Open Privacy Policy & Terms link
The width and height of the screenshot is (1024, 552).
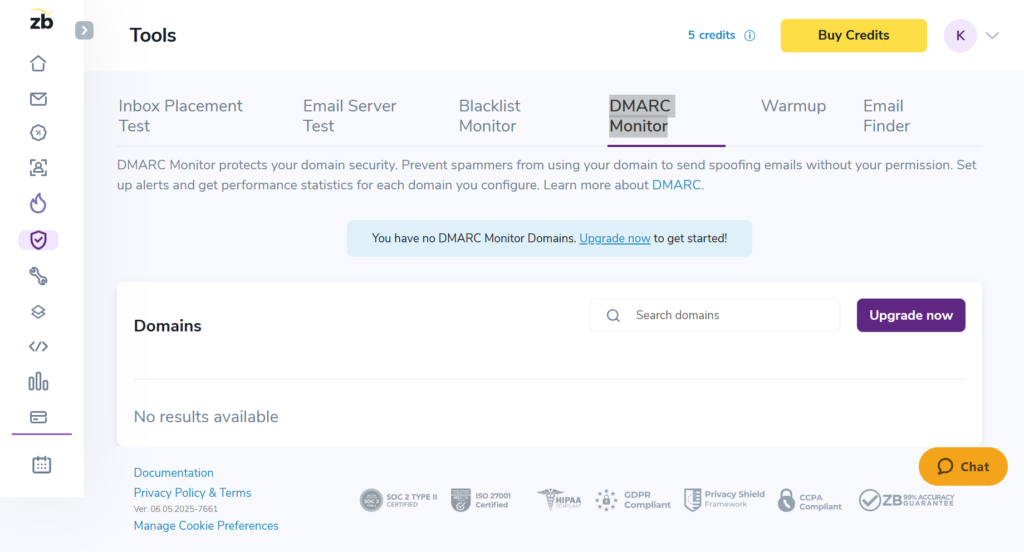tap(192, 493)
